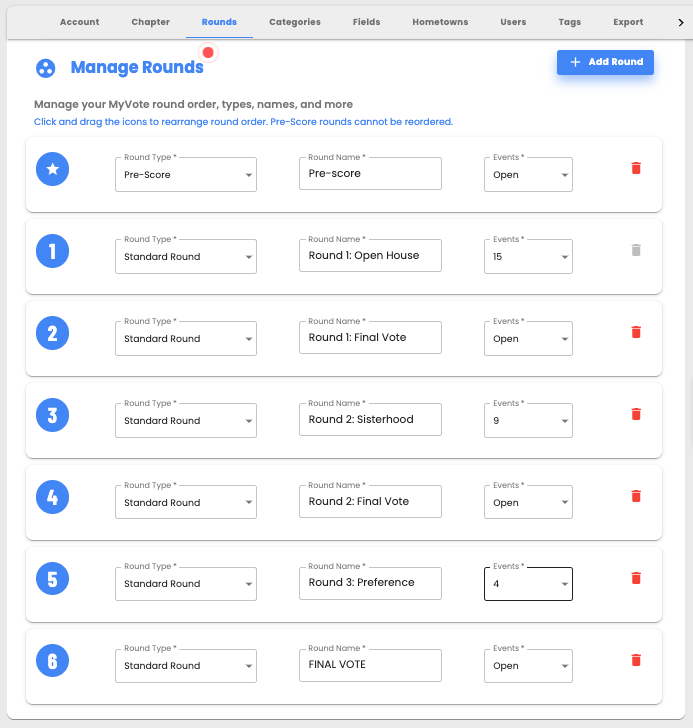Click the round number 3 drag icon
This screenshot has width=693, height=728.
(52, 415)
